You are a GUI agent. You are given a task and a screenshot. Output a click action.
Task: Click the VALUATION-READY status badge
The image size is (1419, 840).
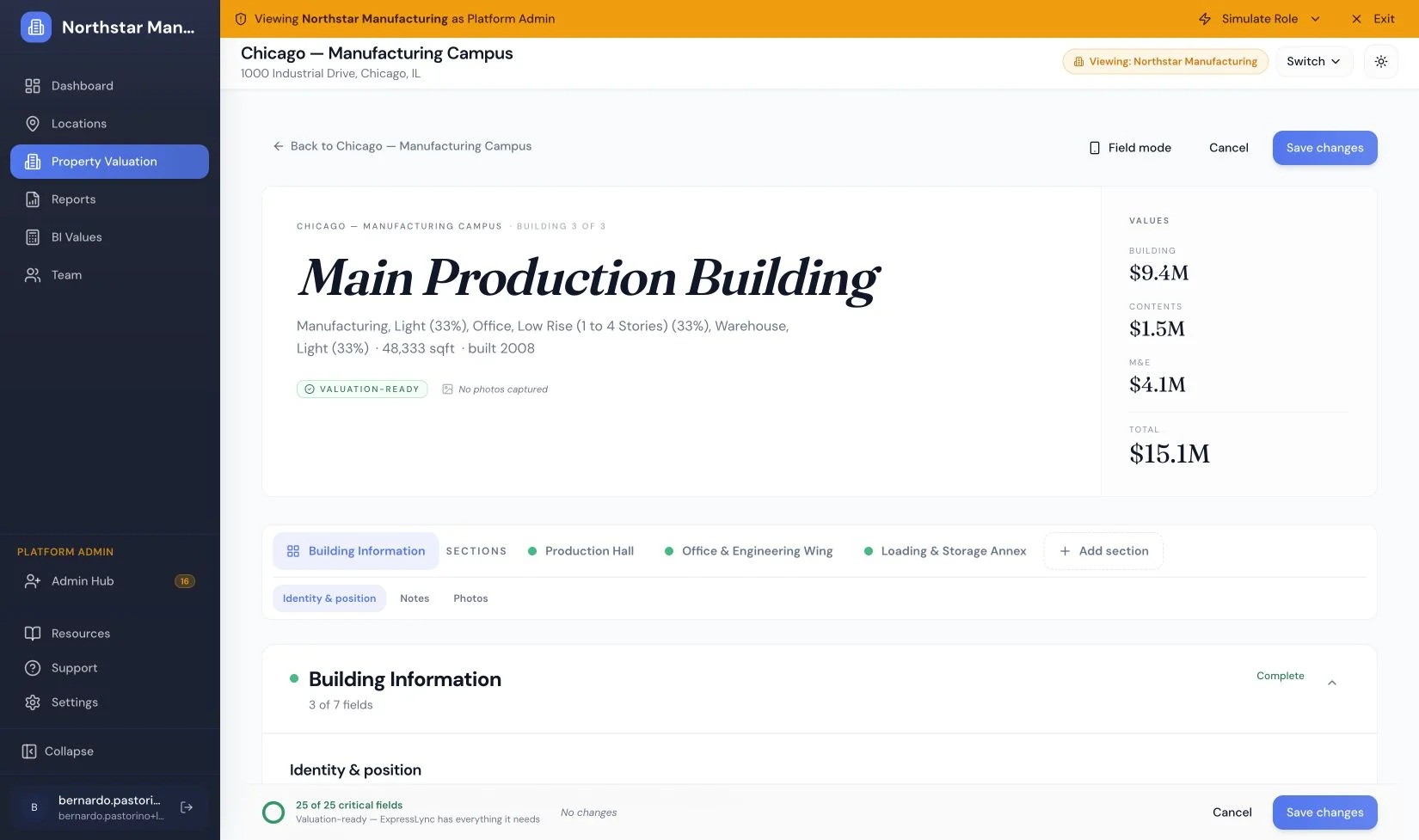pyautogui.click(x=362, y=389)
